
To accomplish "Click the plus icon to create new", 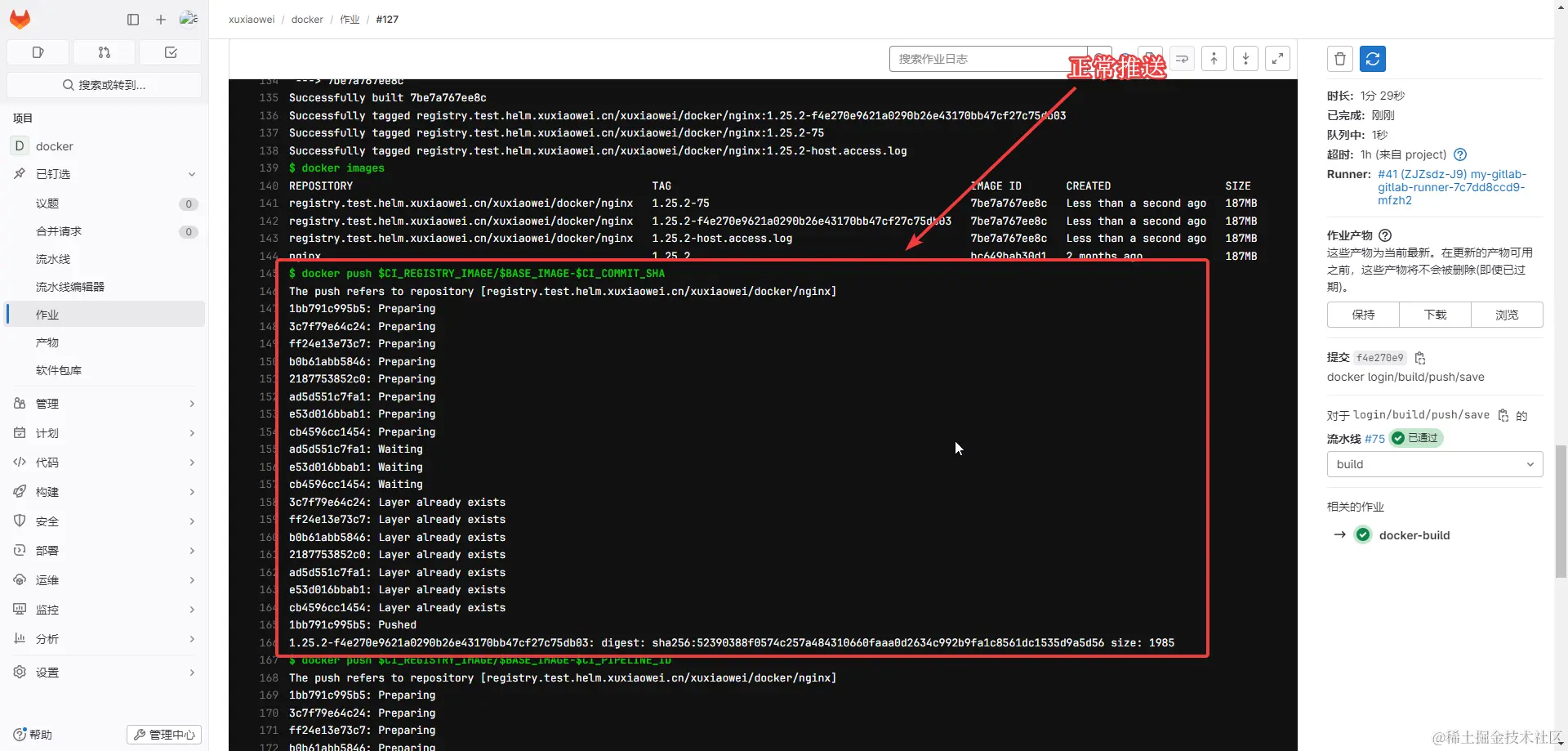I will (161, 20).
